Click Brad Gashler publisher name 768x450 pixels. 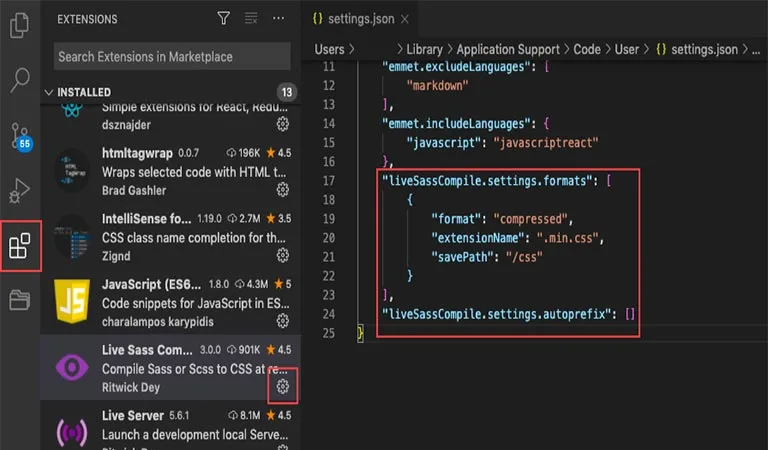tap(134, 190)
